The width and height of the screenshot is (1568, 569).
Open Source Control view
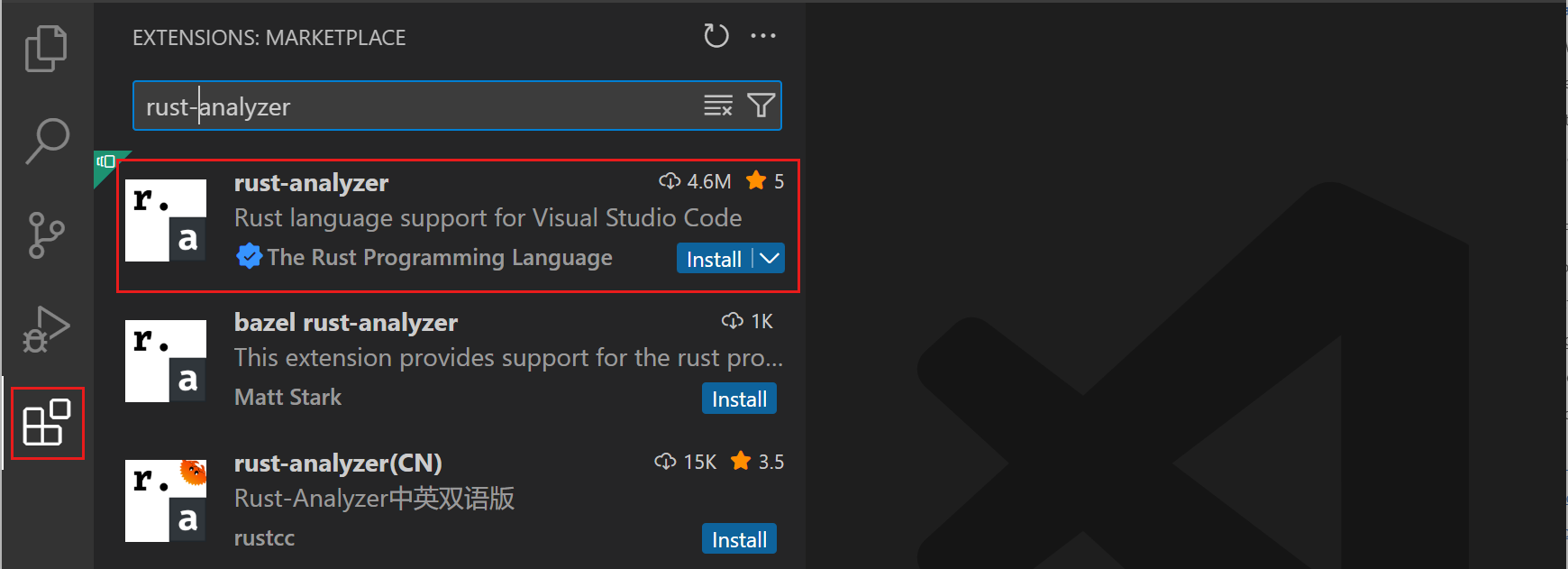[46, 234]
